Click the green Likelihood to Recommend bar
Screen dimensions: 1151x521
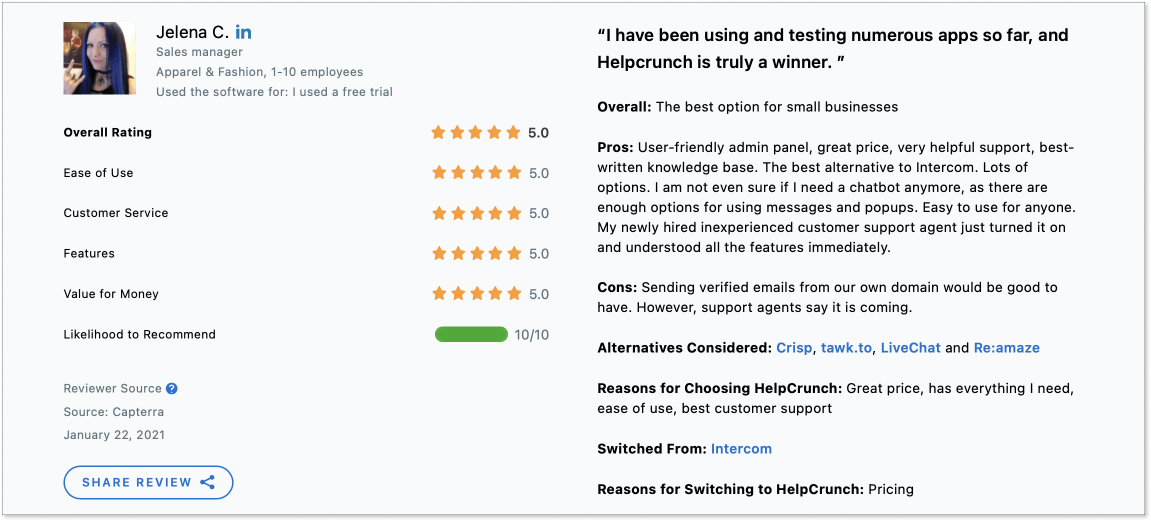tap(471, 335)
